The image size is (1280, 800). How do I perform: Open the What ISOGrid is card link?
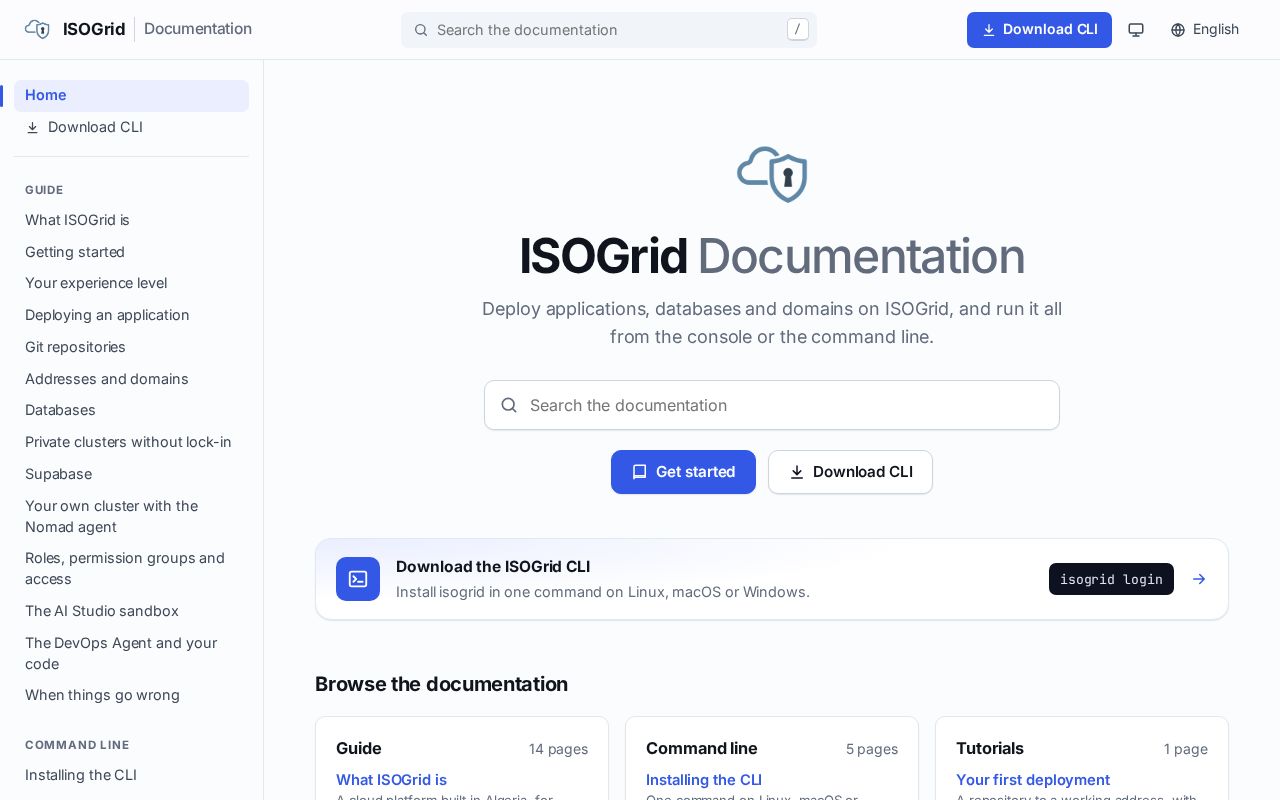[x=391, y=780]
